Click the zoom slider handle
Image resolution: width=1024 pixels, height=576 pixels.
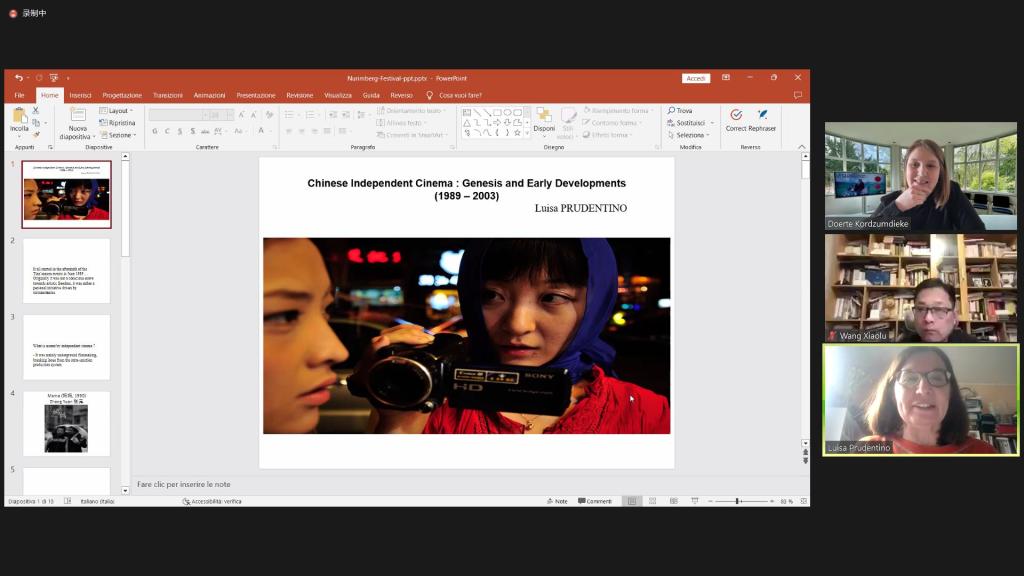tap(737, 502)
